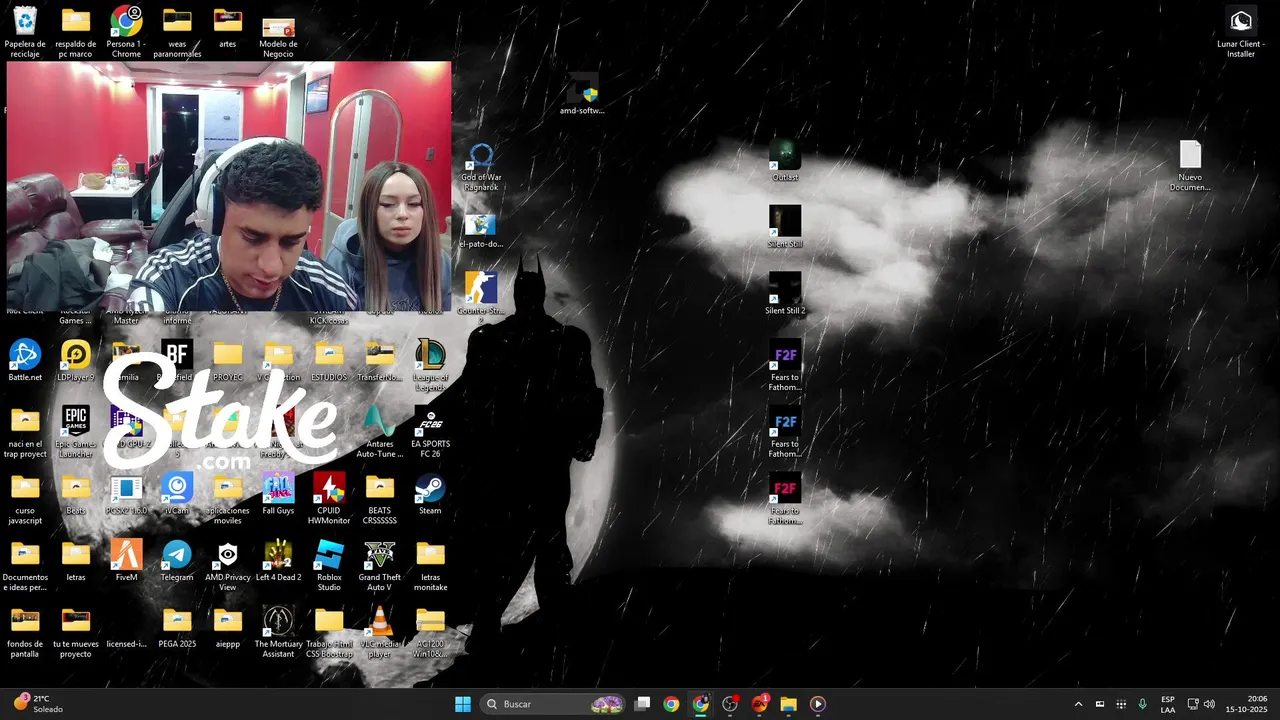Open the naci en el trap proyect folder
The width and height of the screenshot is (1280, 720).
[25, 432]
